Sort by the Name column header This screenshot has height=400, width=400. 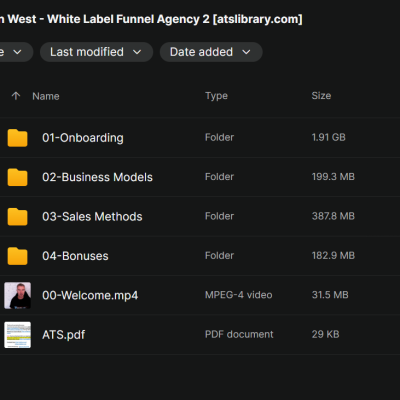[46, 96]
